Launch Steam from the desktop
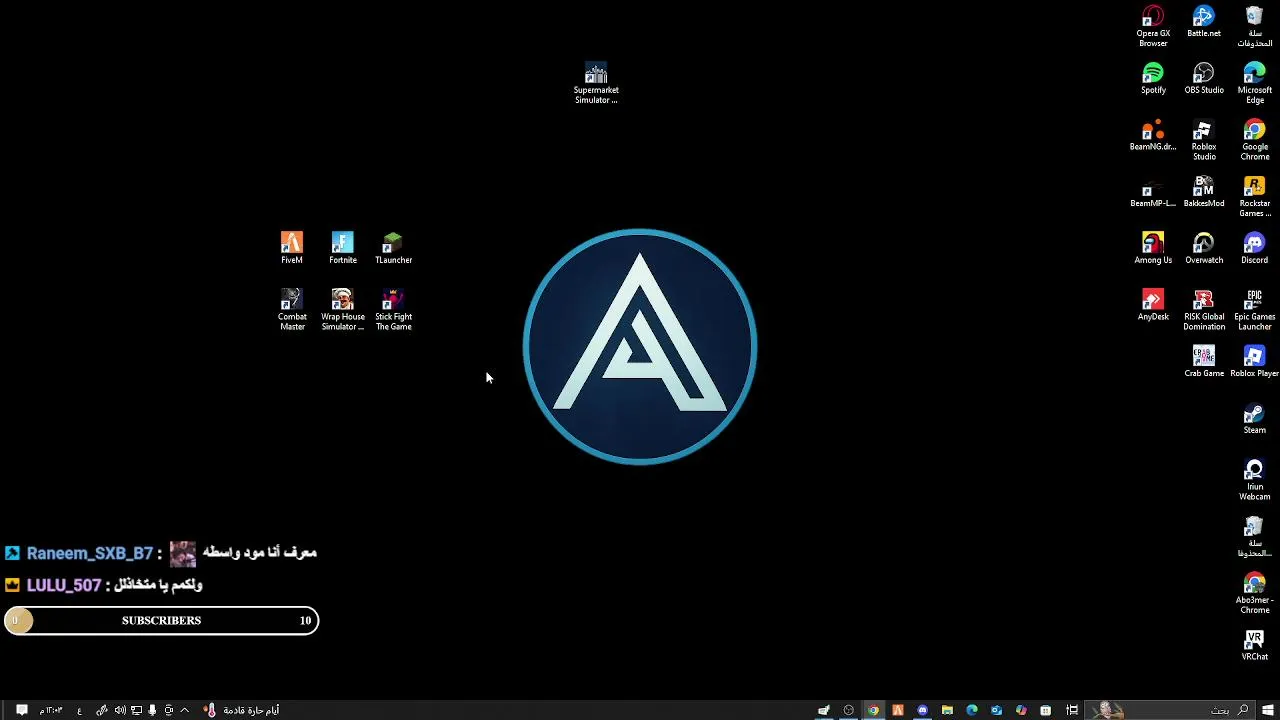1280x720 pixels. pyautogui.click(x=1255, y=419)
